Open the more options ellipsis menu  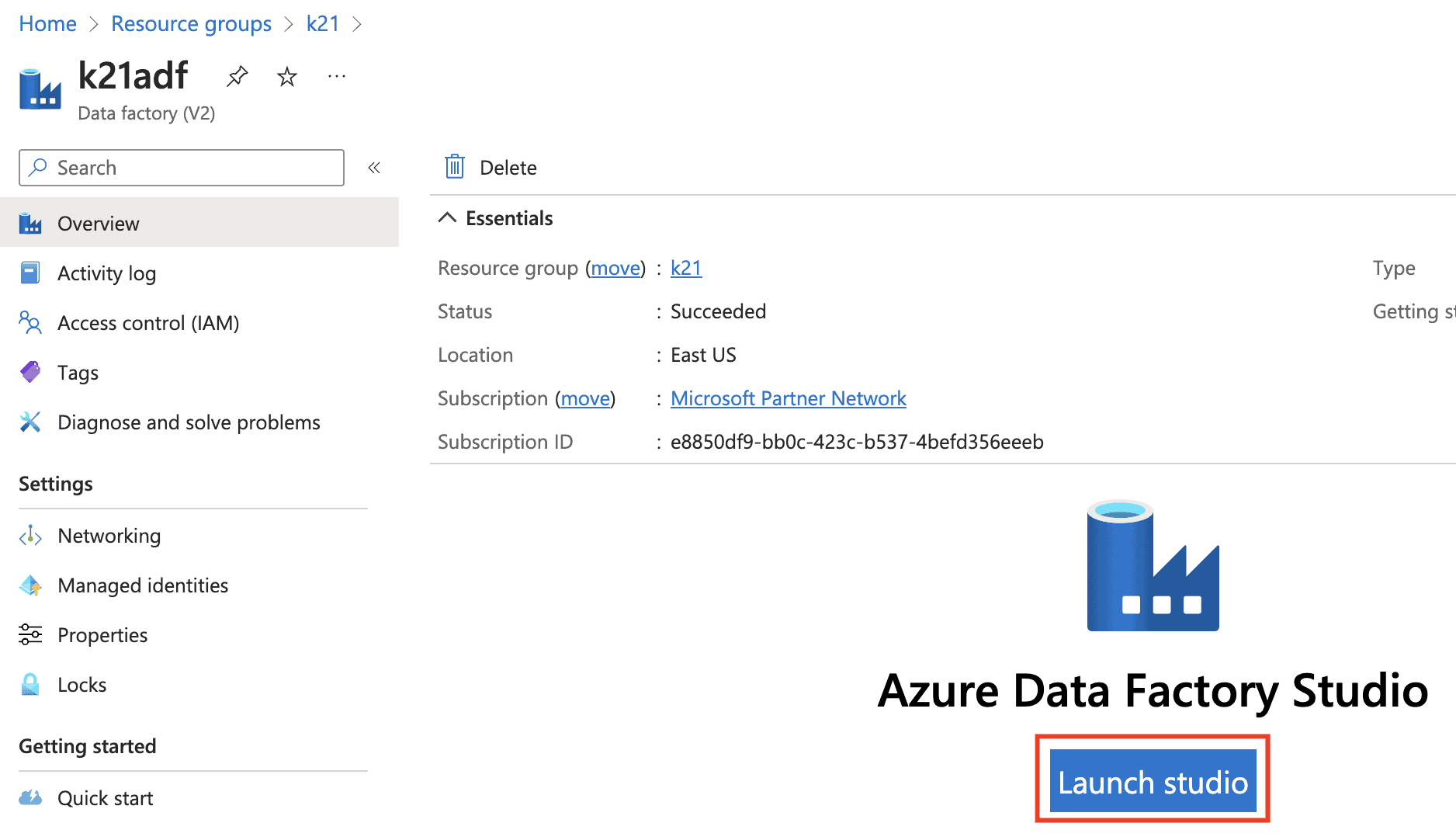(x=337, y=76)
